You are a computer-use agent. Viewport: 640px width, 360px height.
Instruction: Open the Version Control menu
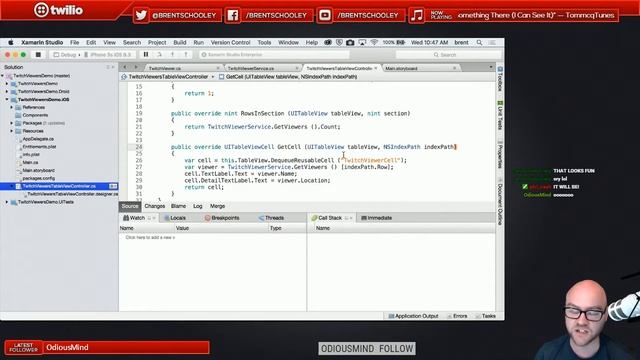pos(230,42)
